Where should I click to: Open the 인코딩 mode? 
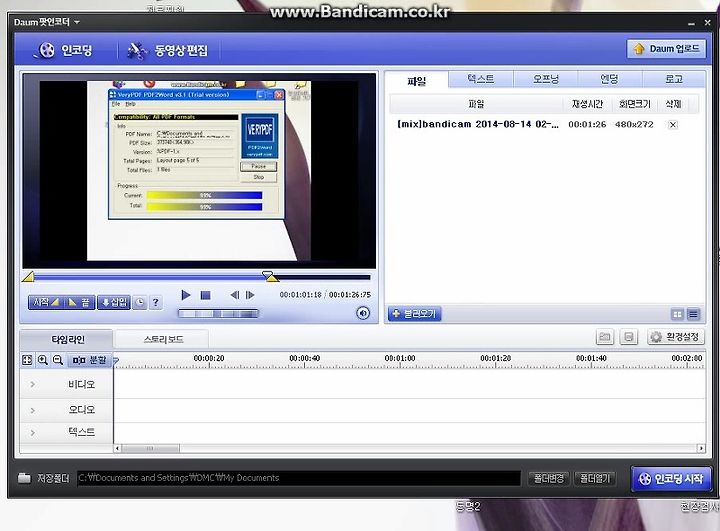click(64, 50)
